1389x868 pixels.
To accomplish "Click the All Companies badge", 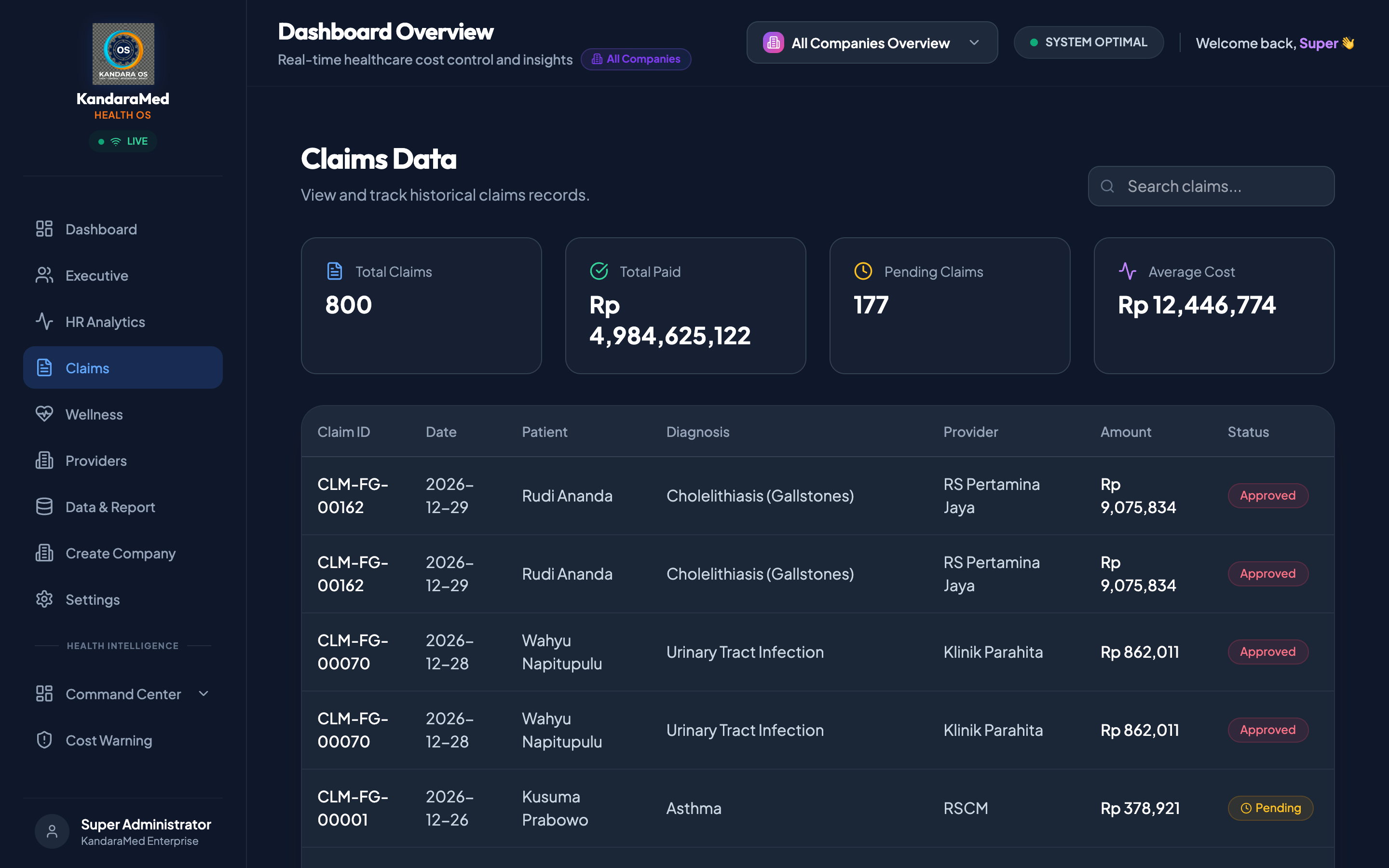I will [x=636, y=59].
